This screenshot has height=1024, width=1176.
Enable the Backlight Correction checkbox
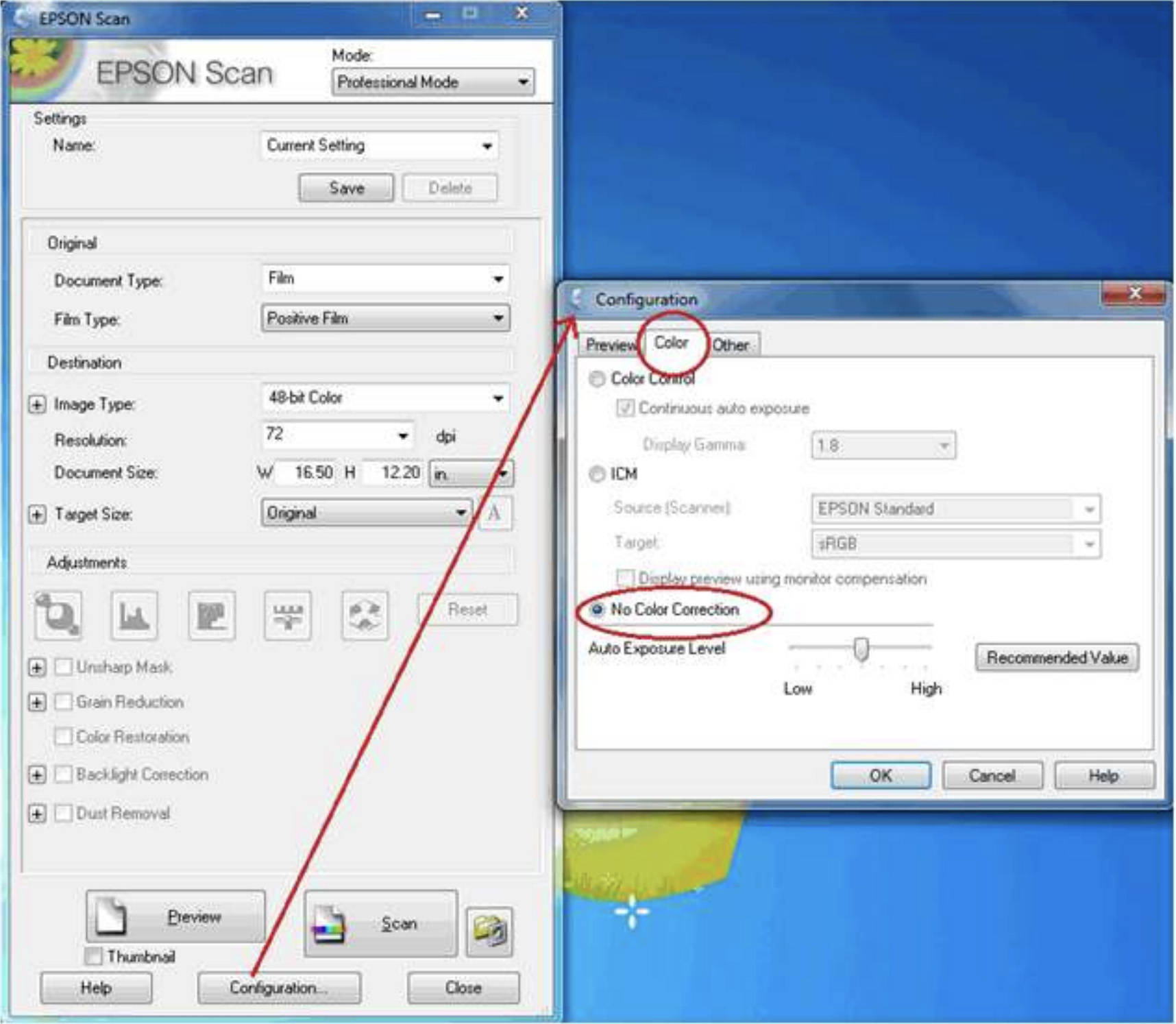[63, 775]
